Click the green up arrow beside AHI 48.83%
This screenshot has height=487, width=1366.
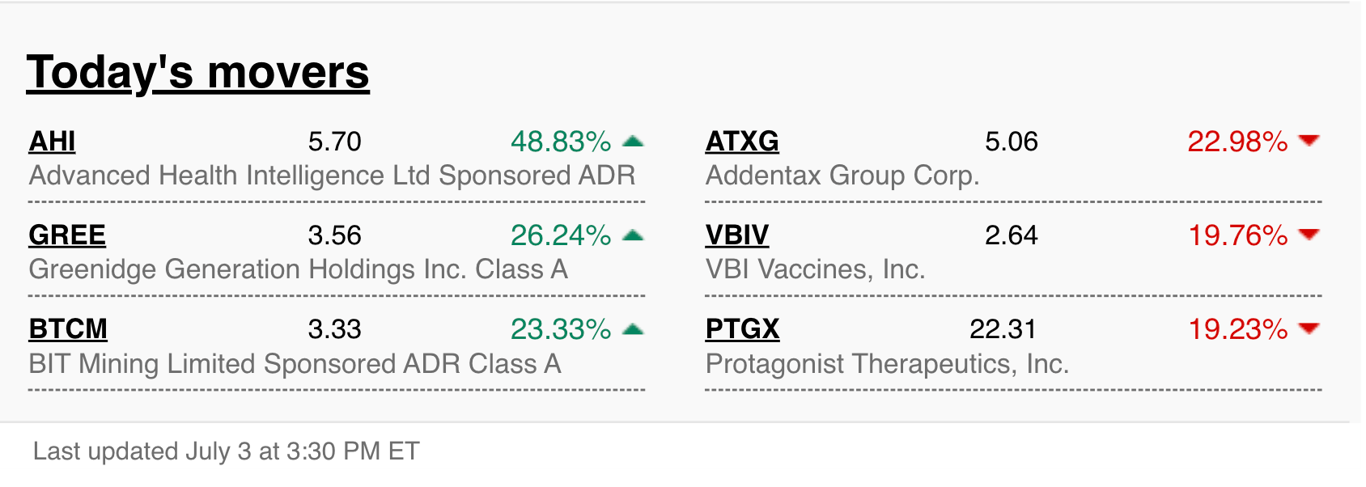pyautogui.click(x=632, y=142)
